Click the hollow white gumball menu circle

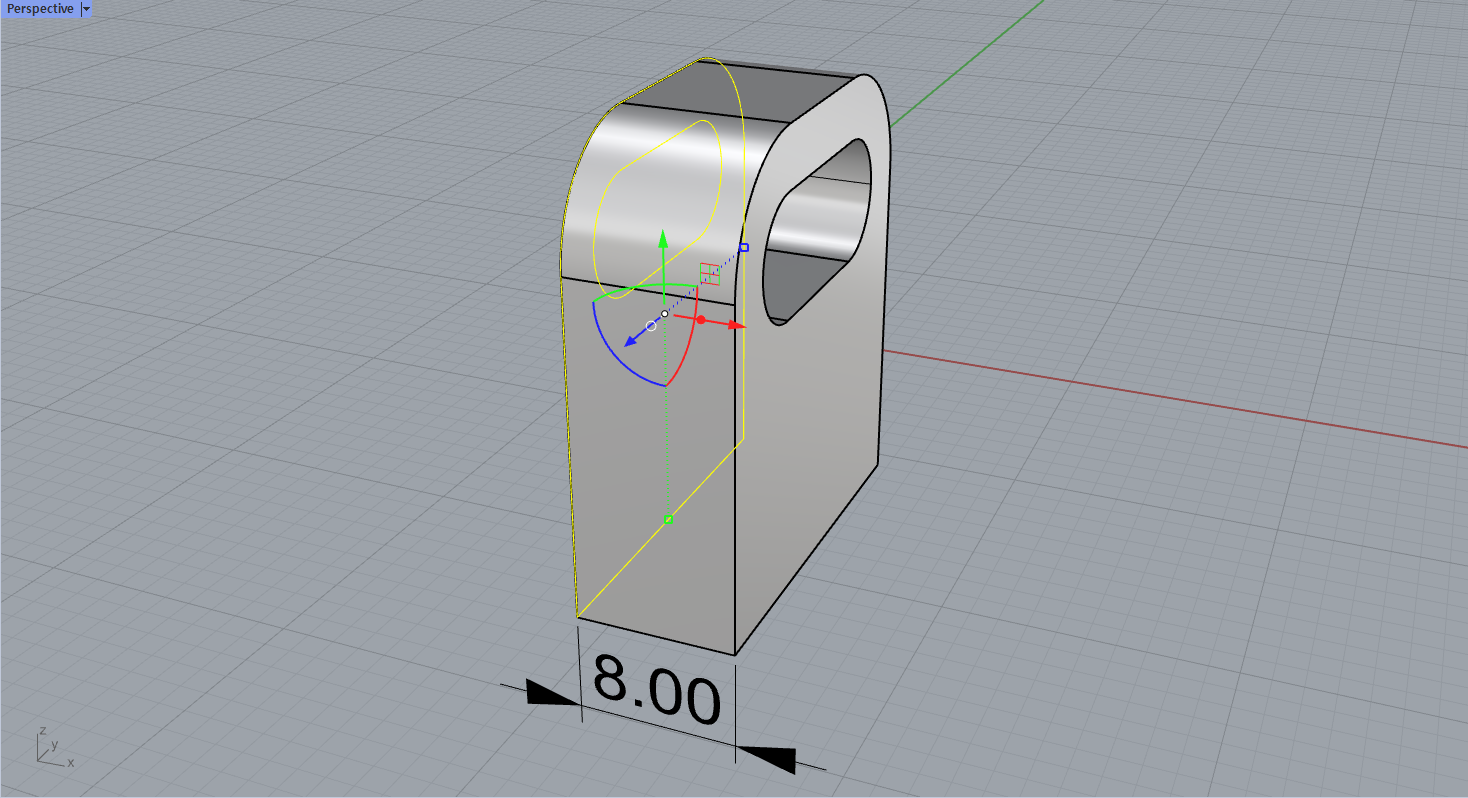coord(651,326)
